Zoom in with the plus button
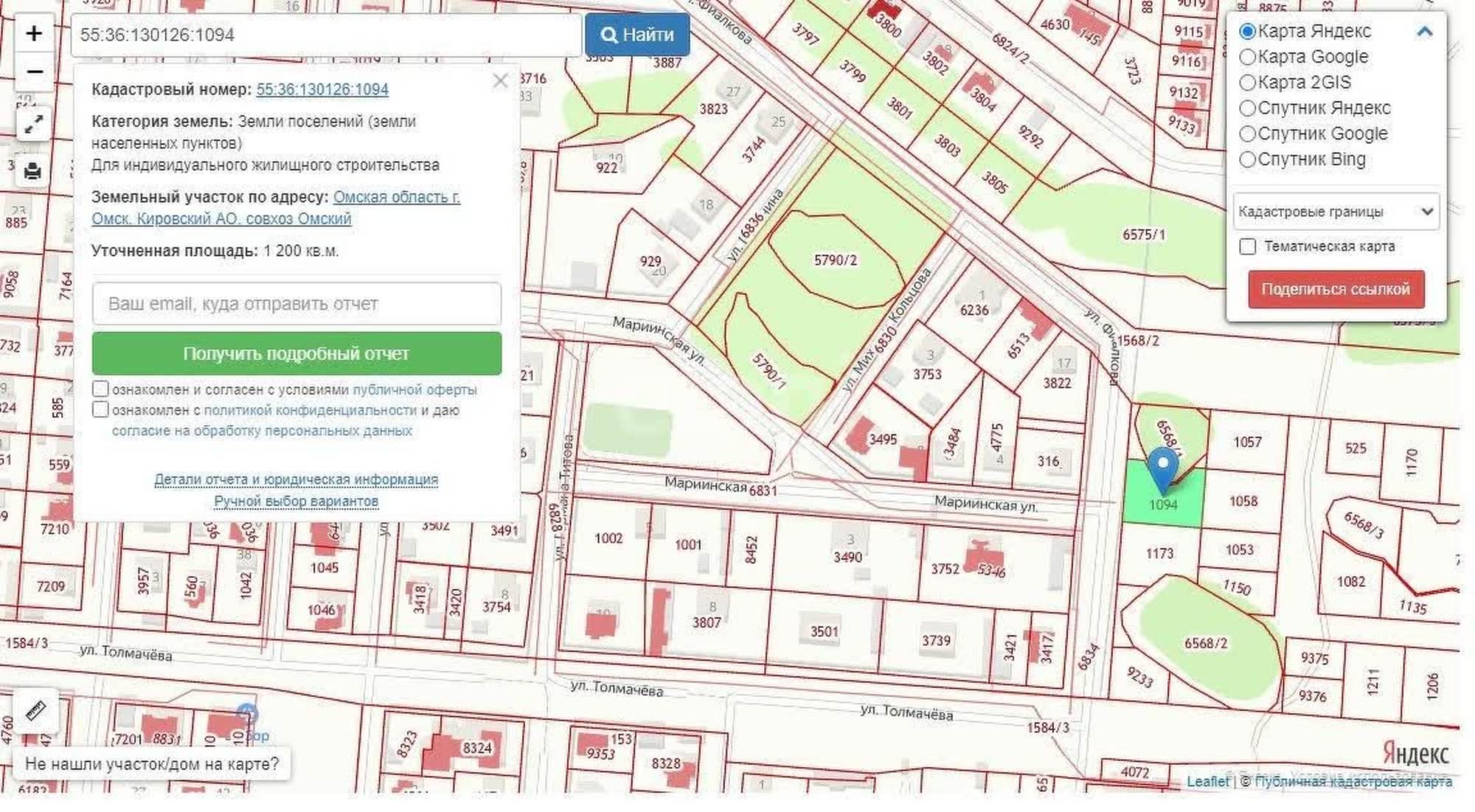The height and width of the screenshot is (812, 1475). coord(34,34)
